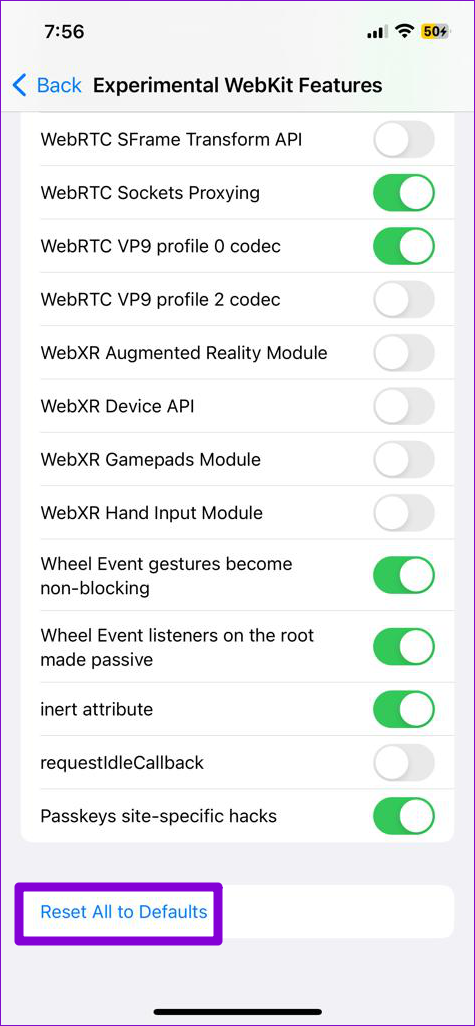Turn on WebXR Hand Input Module
This screenshot has height=1026, width=475.
coord(404,513)
